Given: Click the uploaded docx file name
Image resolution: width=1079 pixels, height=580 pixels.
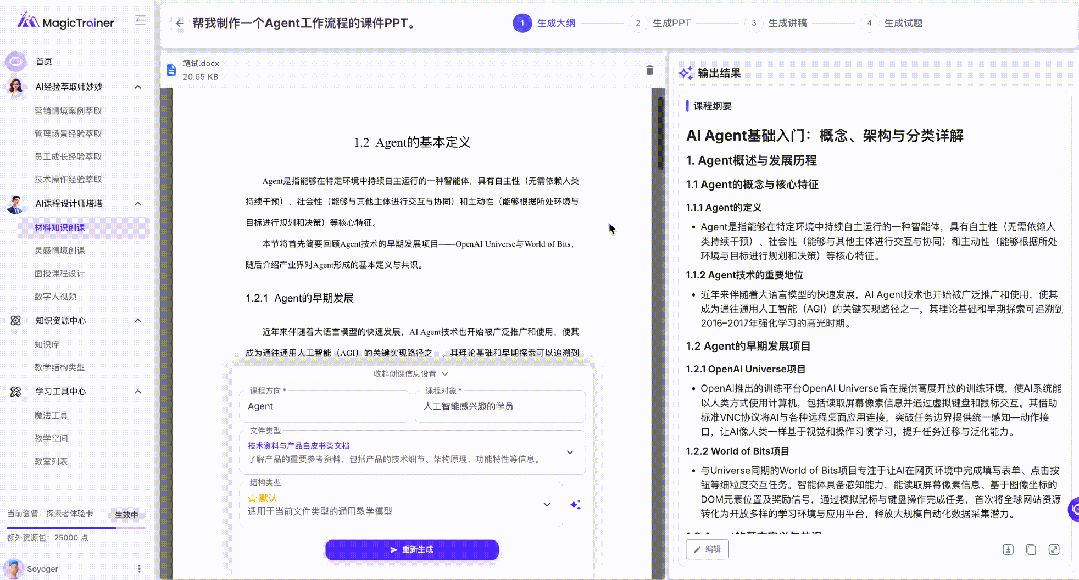Looking at the screenshot, I should pyautogui.click(x=201, y=63).
